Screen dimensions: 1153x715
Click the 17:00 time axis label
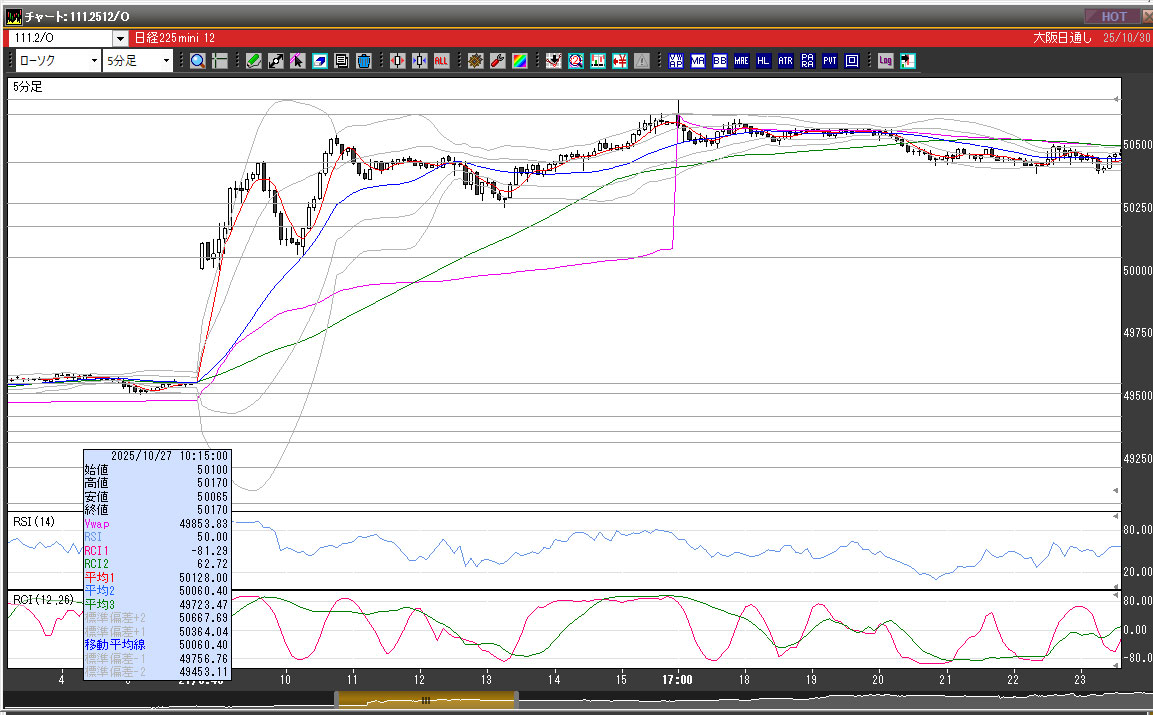[x=677, y=680]
